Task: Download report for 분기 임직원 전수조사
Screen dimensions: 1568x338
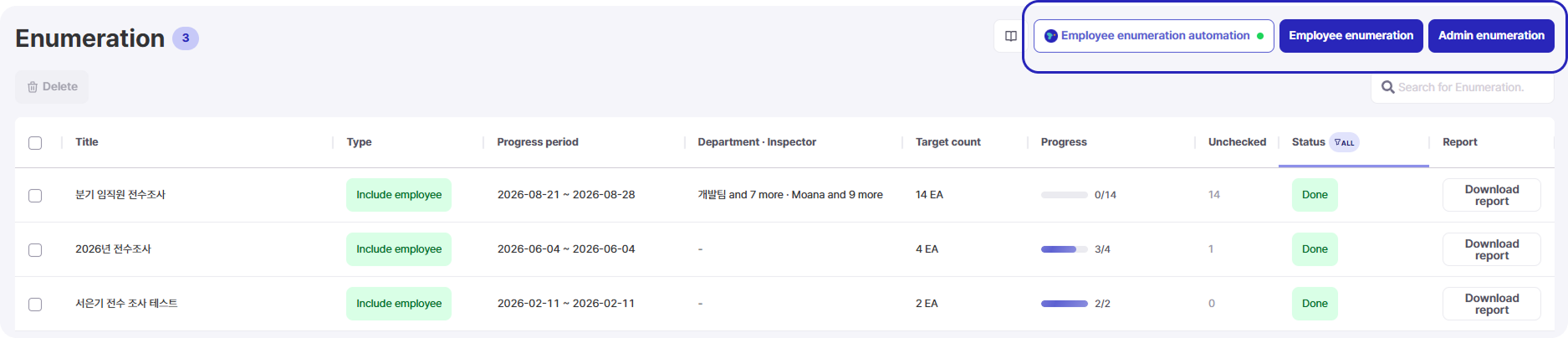Action: click(1491, 195)
